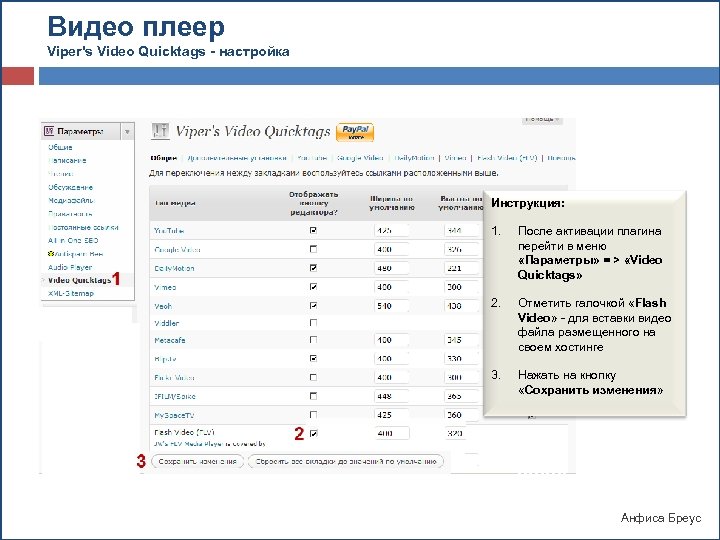Open the IFILM/Spike link in the media table

pos(175,396)
